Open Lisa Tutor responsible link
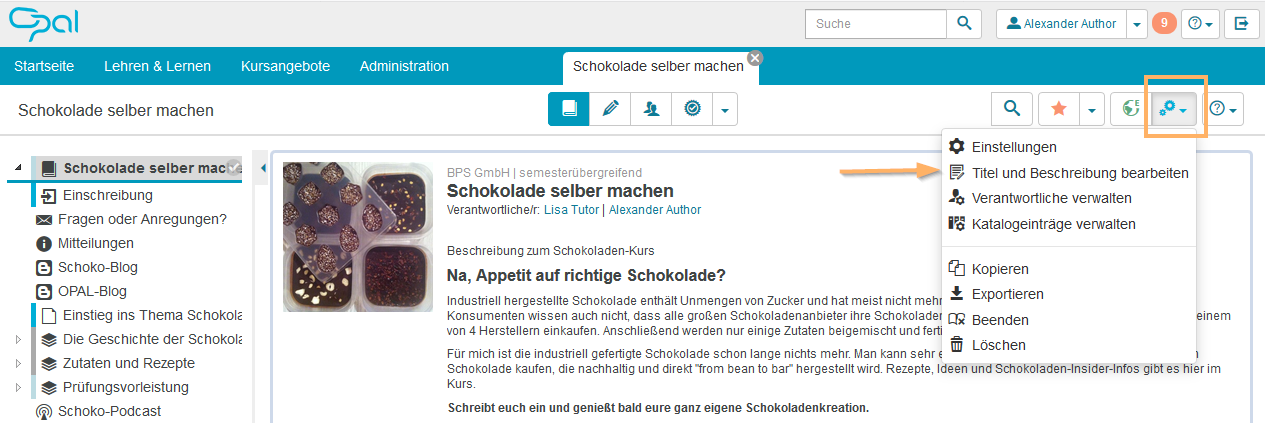 pos(572,210)
